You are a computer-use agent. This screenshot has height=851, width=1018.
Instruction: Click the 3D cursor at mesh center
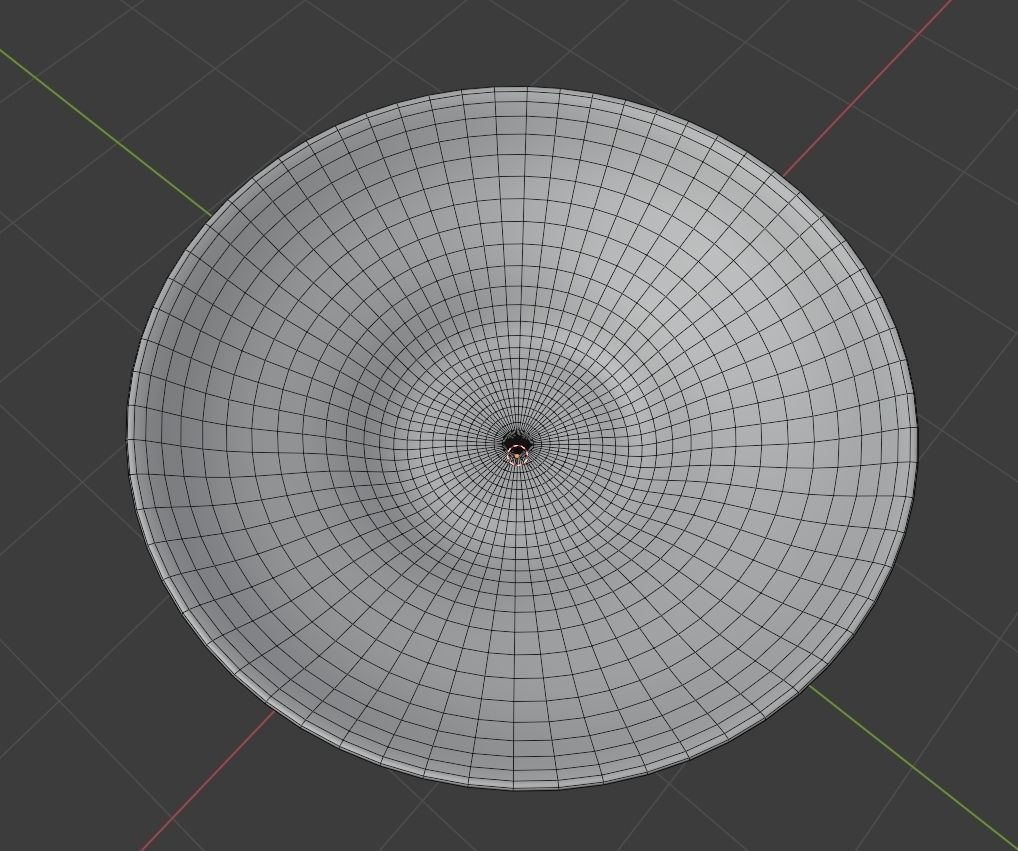pos(517,455)
